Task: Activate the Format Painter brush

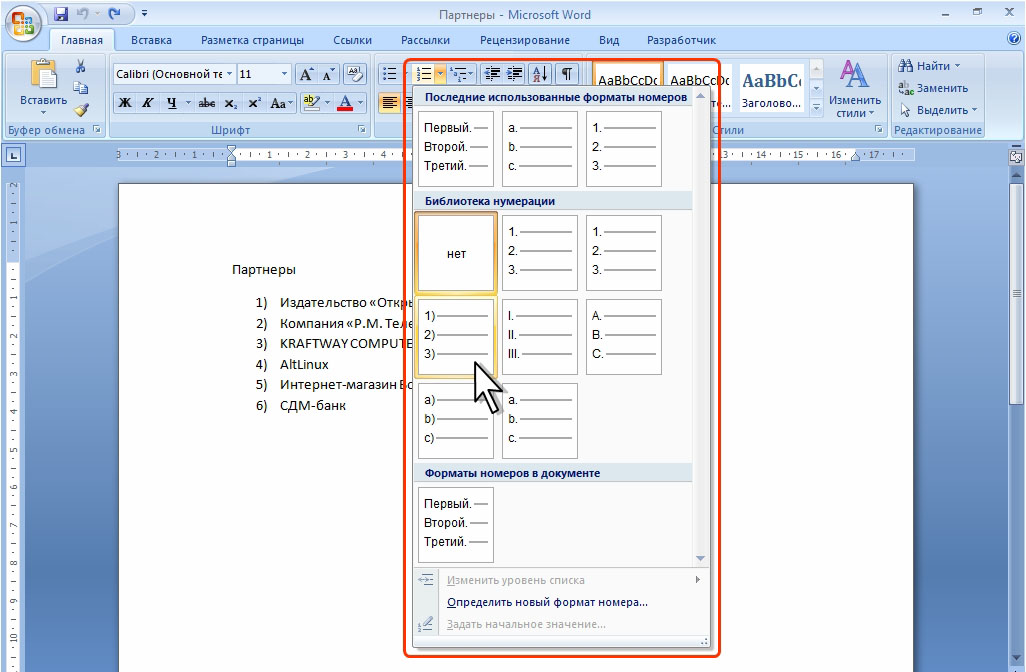Action: [80, 109]
